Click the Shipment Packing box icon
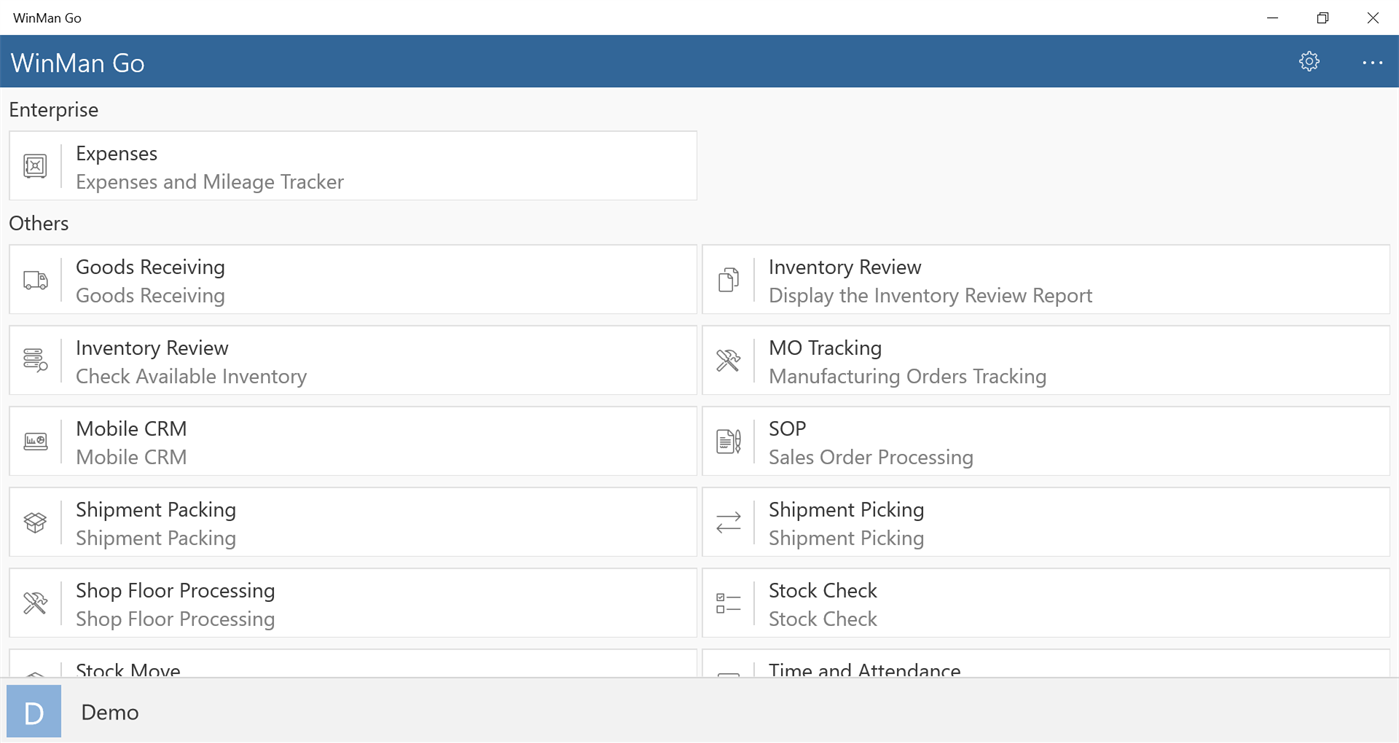 [35, 523]
